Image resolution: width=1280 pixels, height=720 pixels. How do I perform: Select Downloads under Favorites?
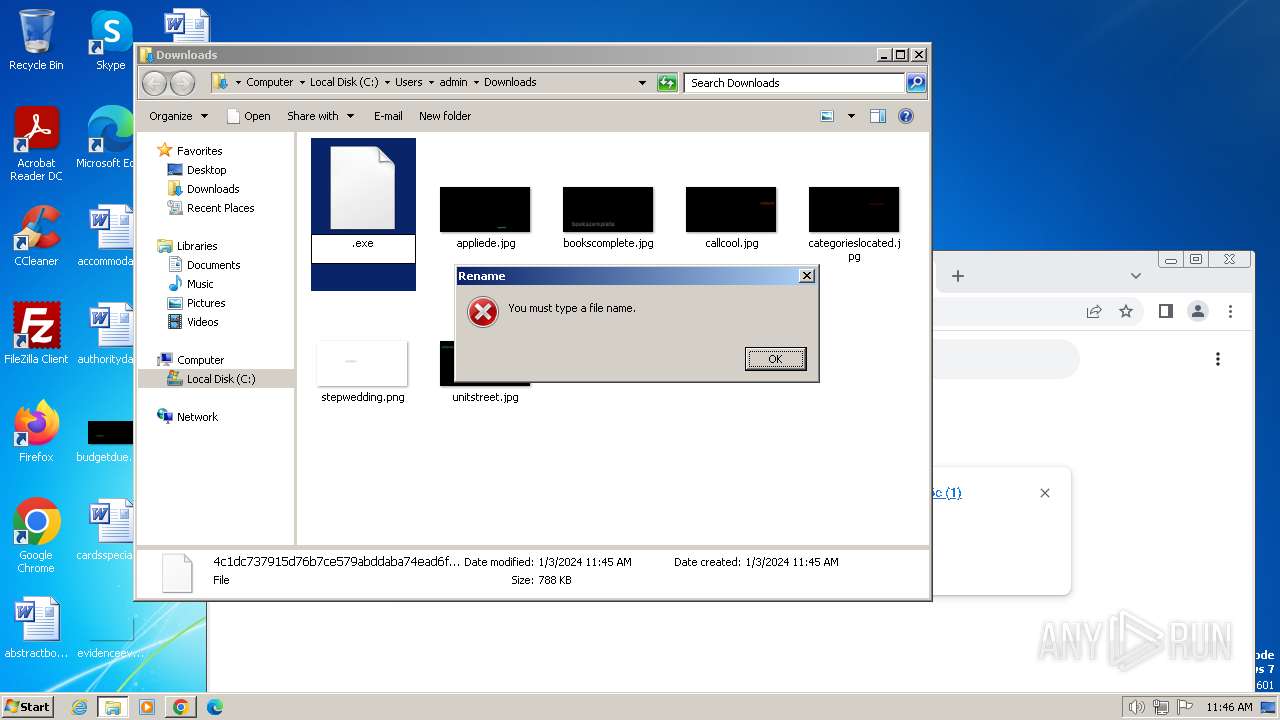[213, 189]
